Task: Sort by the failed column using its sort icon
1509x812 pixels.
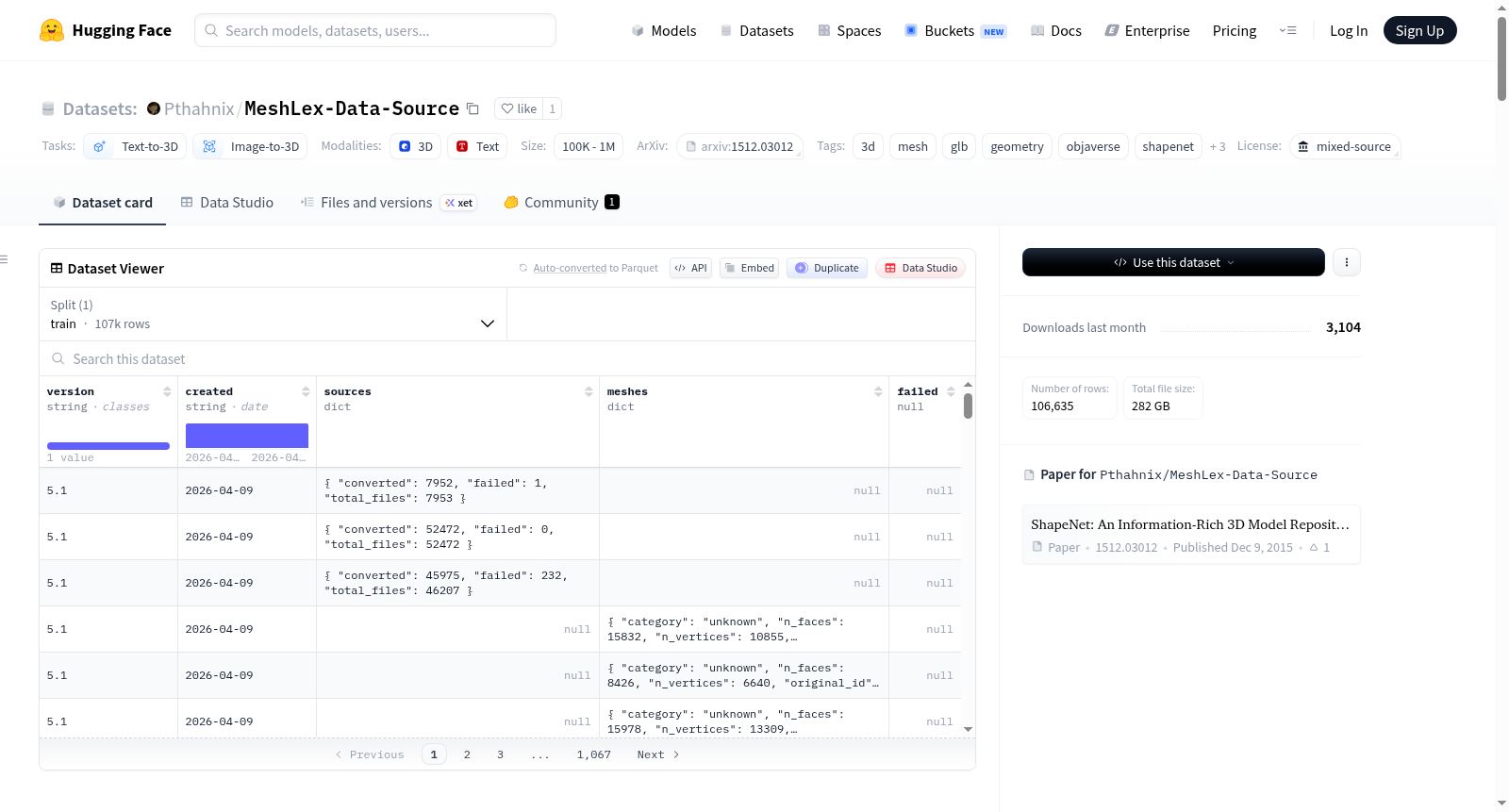Action: click(951, 391)
